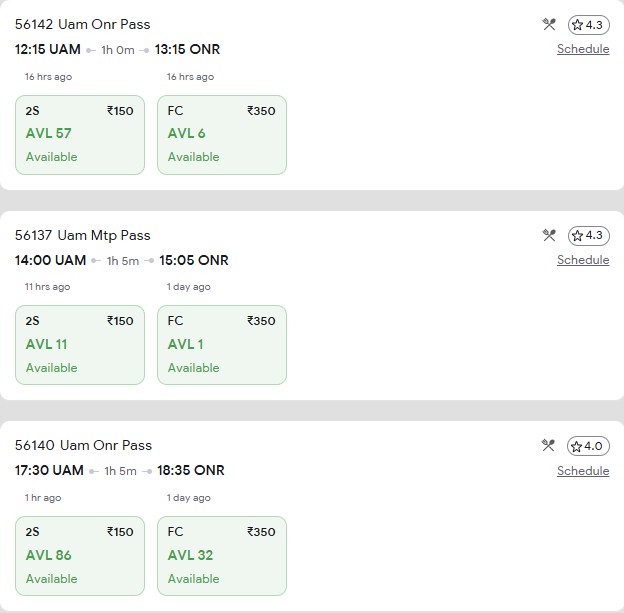Click the 56137 Uam Mtp Pass train title

click(83, 235)
